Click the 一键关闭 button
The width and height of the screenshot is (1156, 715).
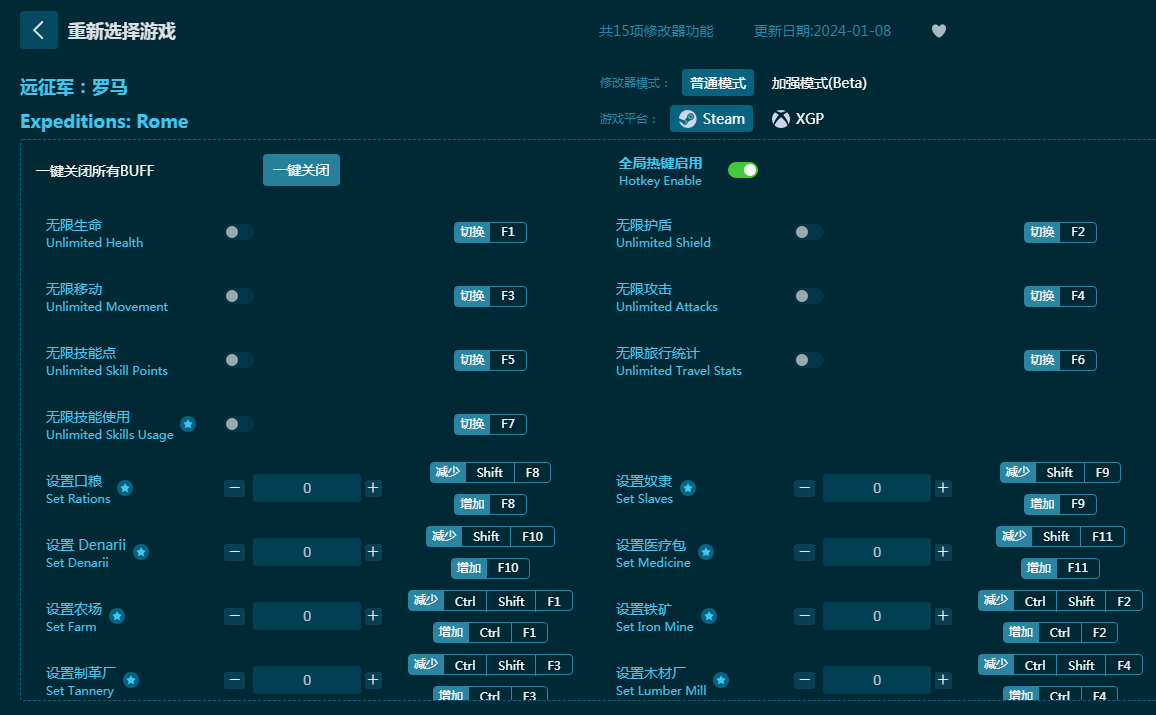coord(301,170)
